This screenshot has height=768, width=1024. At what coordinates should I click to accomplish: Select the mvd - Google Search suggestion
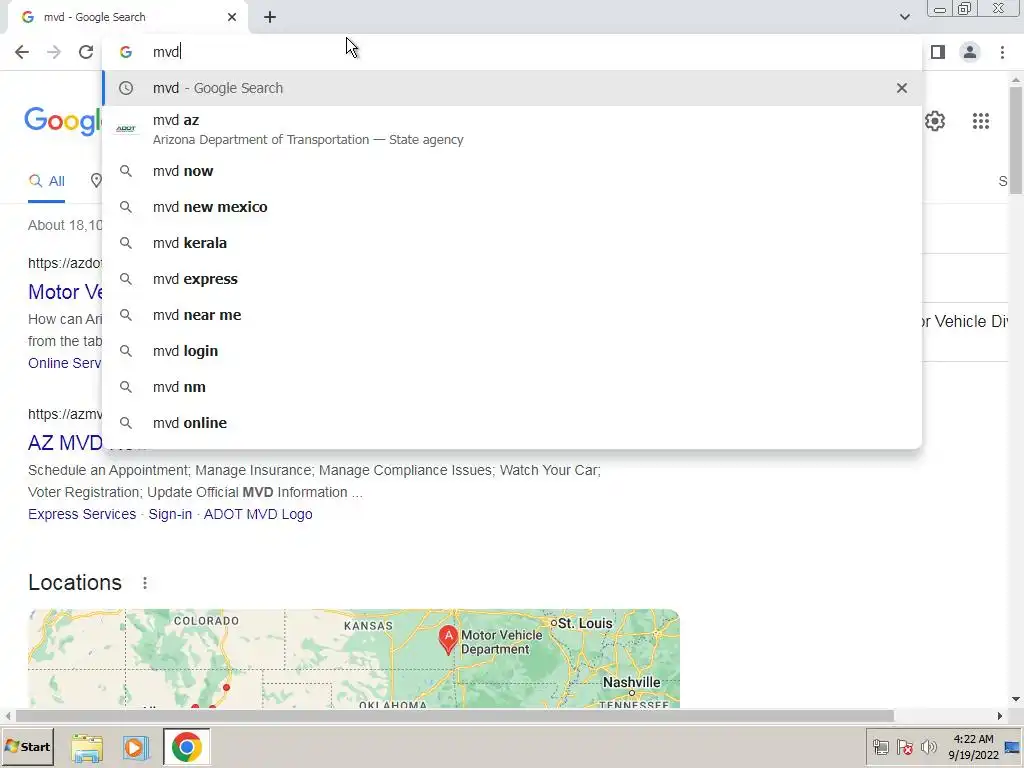point(512,88)
